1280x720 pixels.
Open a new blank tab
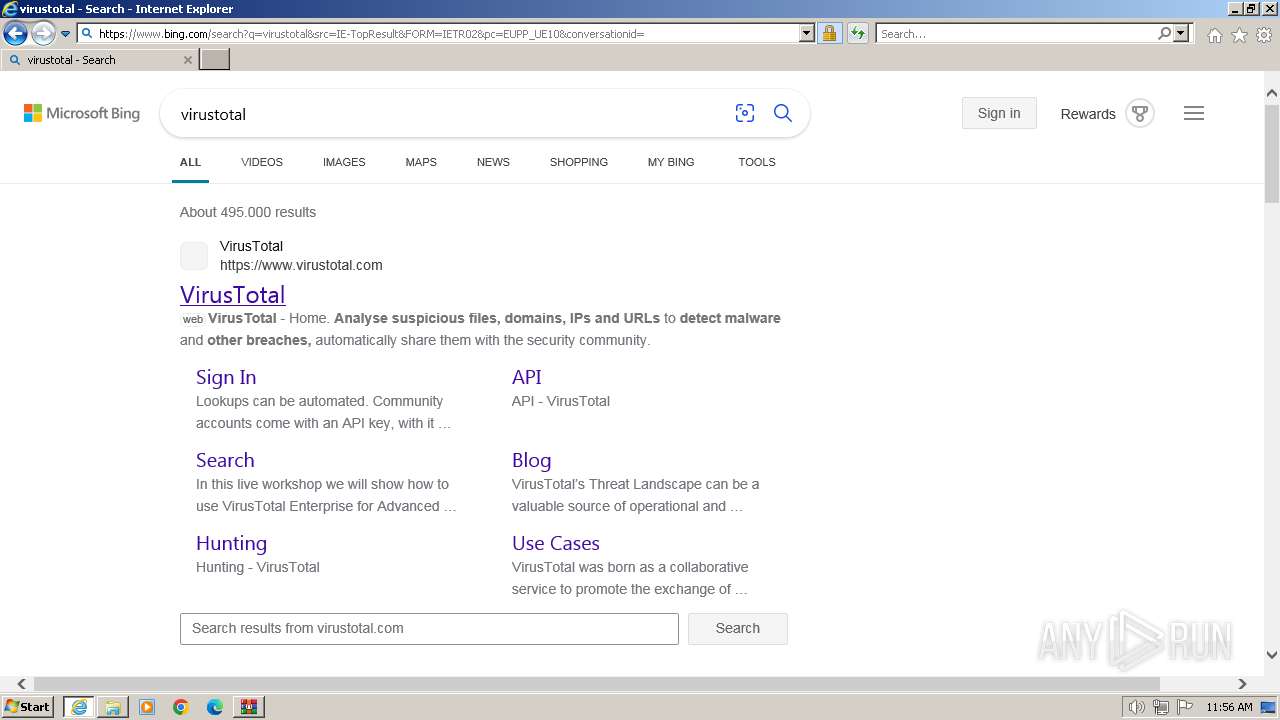(215, 60)
